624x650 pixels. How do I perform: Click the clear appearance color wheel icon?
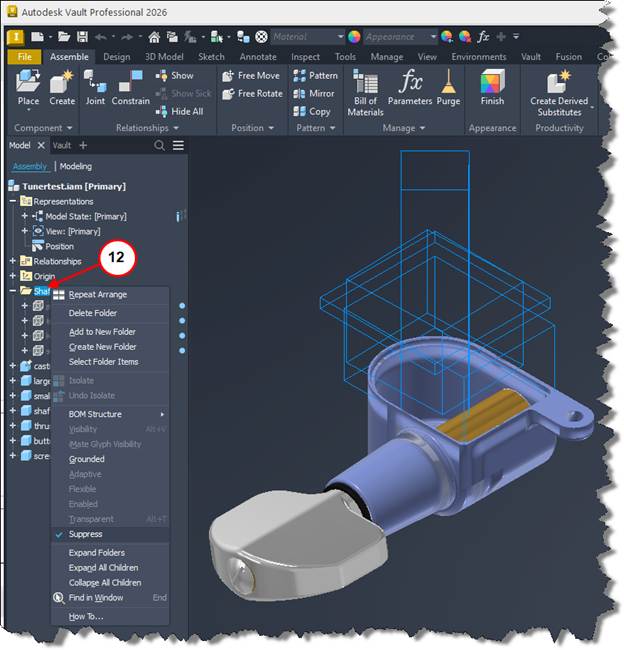click(465, 37)
